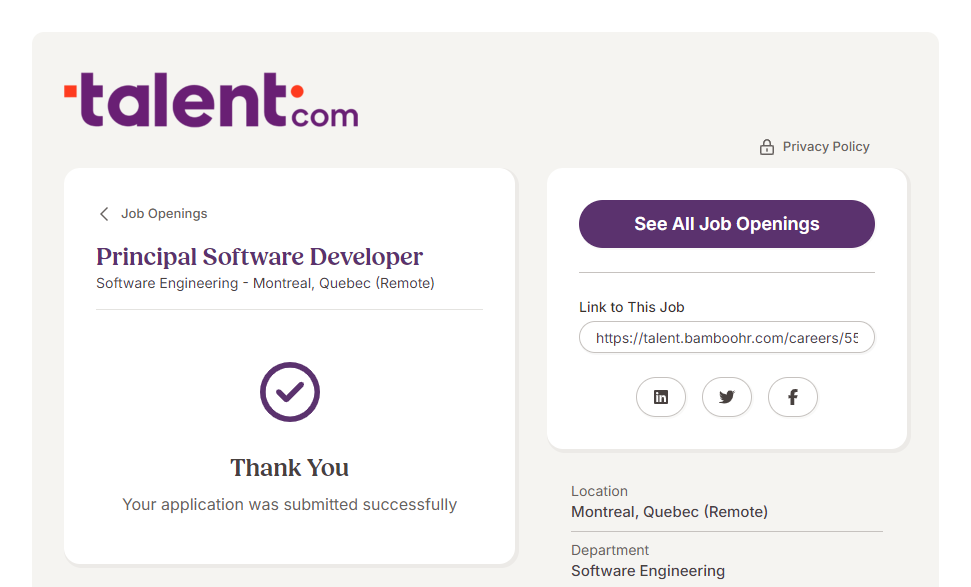The image size is (971, 587).
Task: Click the Link to This Job label
Action: click(631, 308)
